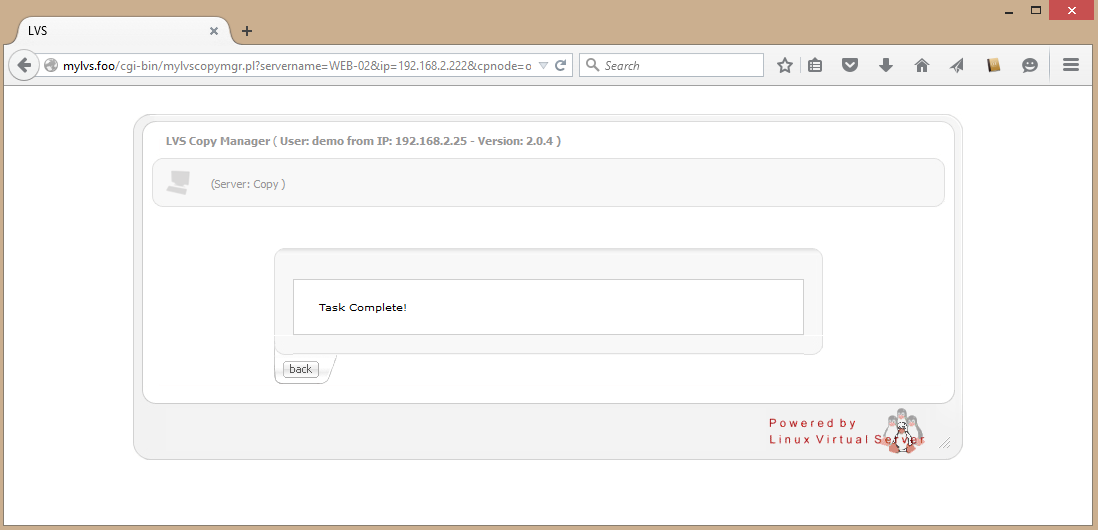Image resolution: width=1098 pixels, height=530 pixels.
Task: Click the resize grip at panel corner
Action: [x=944, y=442]
